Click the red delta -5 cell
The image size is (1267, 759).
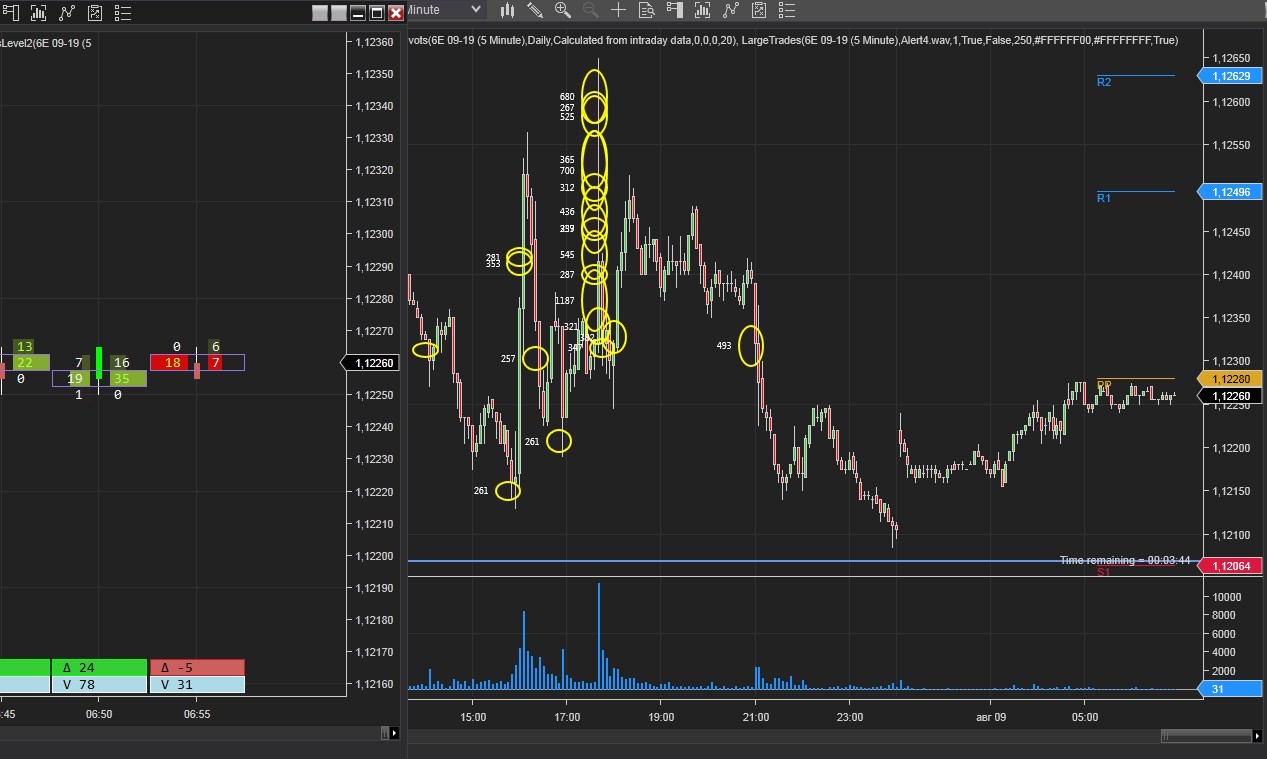pos(196,668)
